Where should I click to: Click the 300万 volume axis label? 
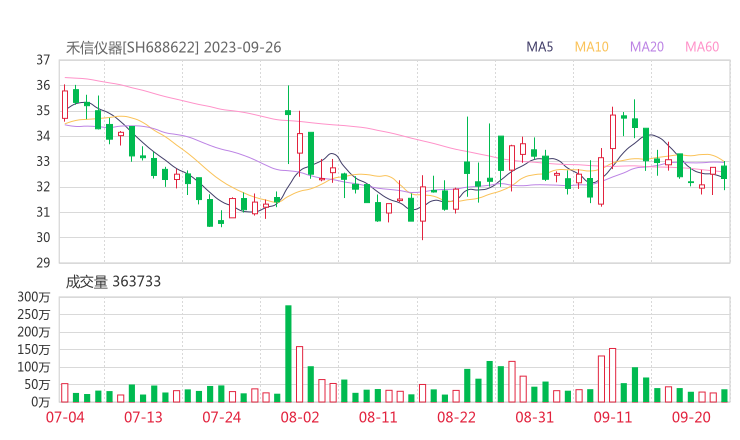point(34,297)
